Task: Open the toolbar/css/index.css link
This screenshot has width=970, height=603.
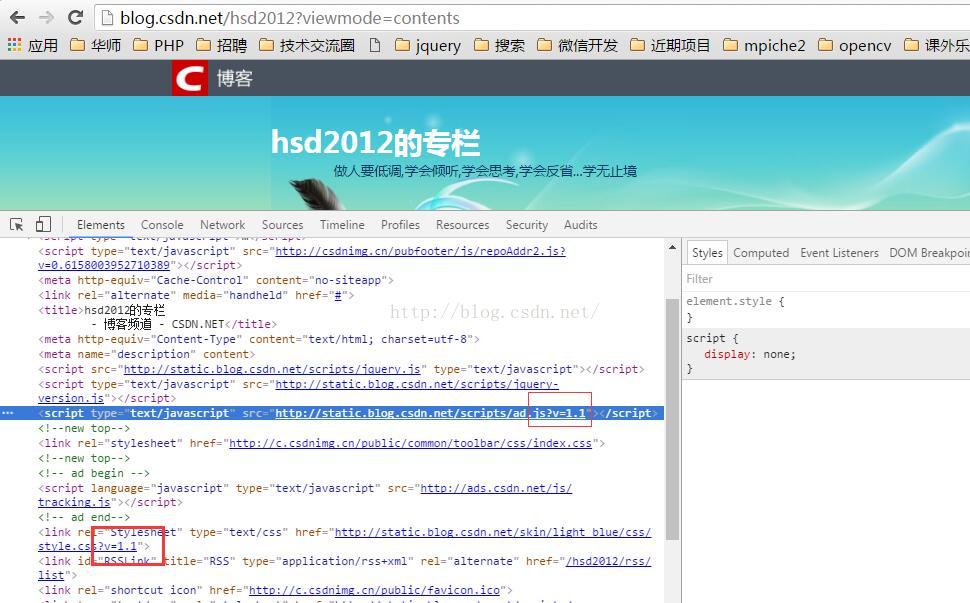Action: click(410, 443)
